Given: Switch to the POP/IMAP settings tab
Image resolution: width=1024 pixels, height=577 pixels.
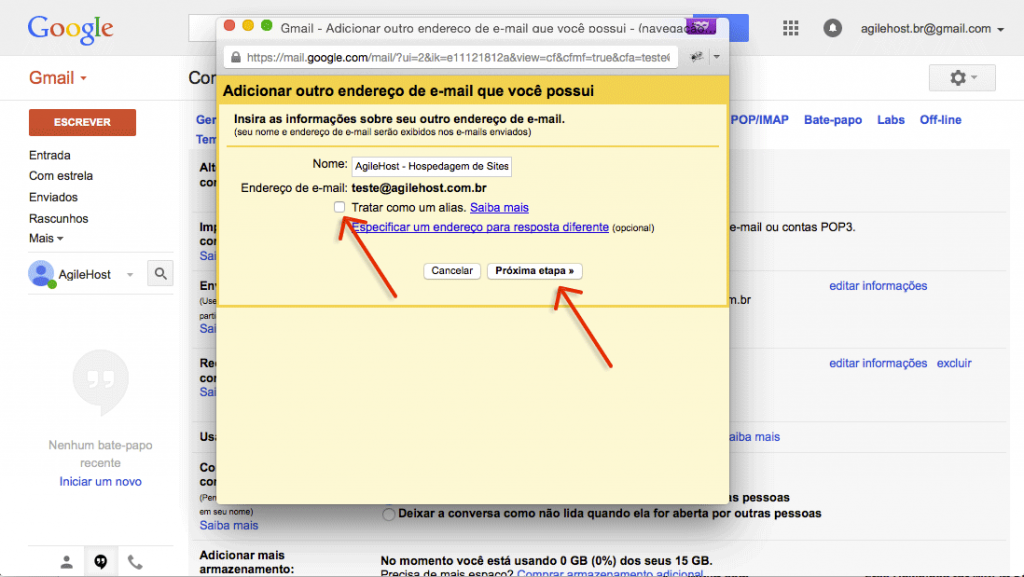Looking at the screenshot, I should [x=760, y=120].
